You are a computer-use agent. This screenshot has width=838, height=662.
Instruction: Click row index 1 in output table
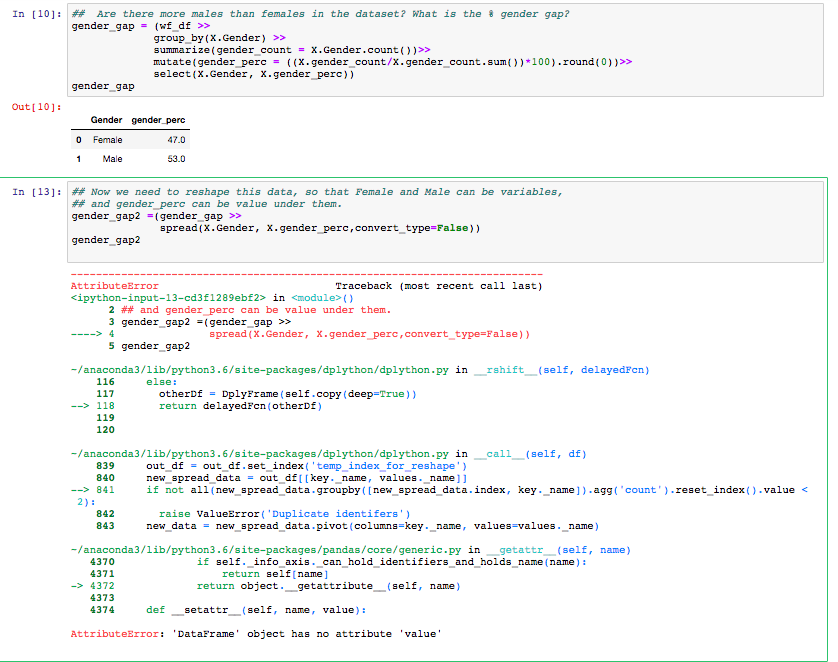point(79,159)
